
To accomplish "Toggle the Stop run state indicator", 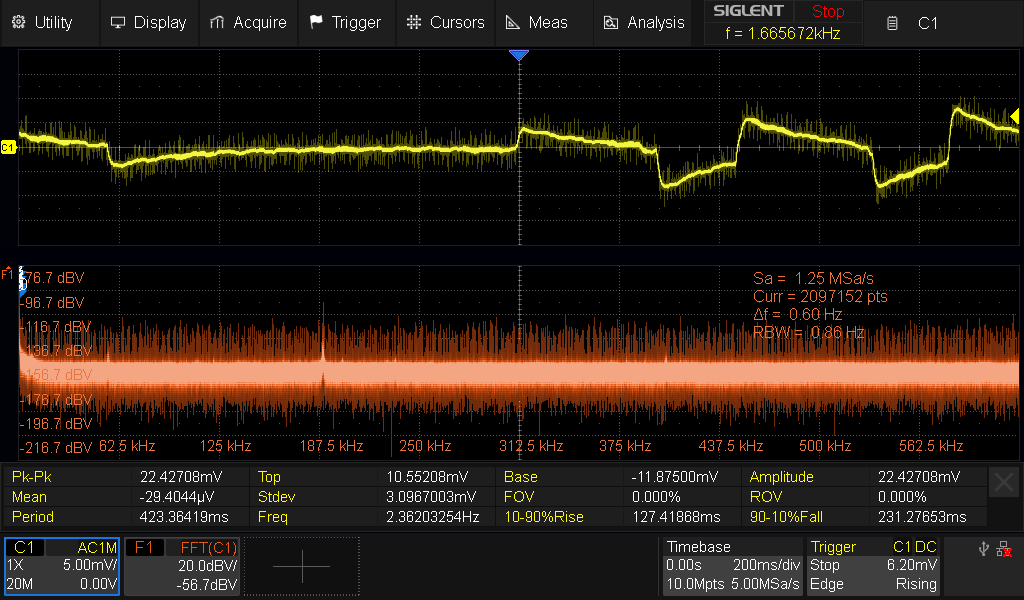I will click(827, 12).
